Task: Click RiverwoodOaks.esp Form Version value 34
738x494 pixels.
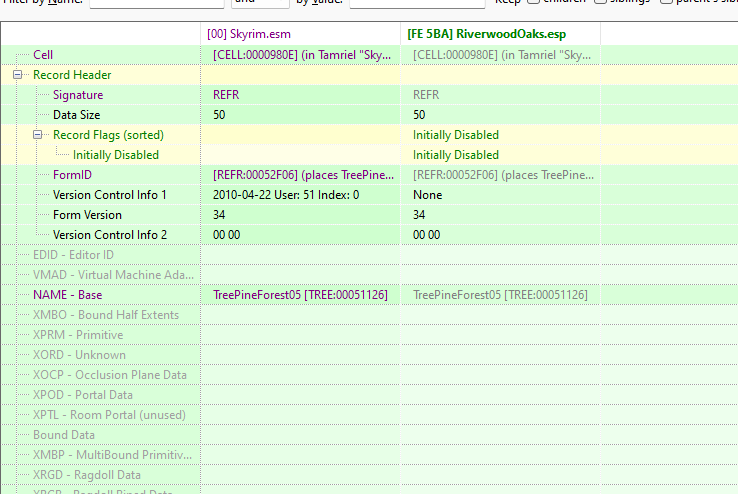Action: (501, 215)
